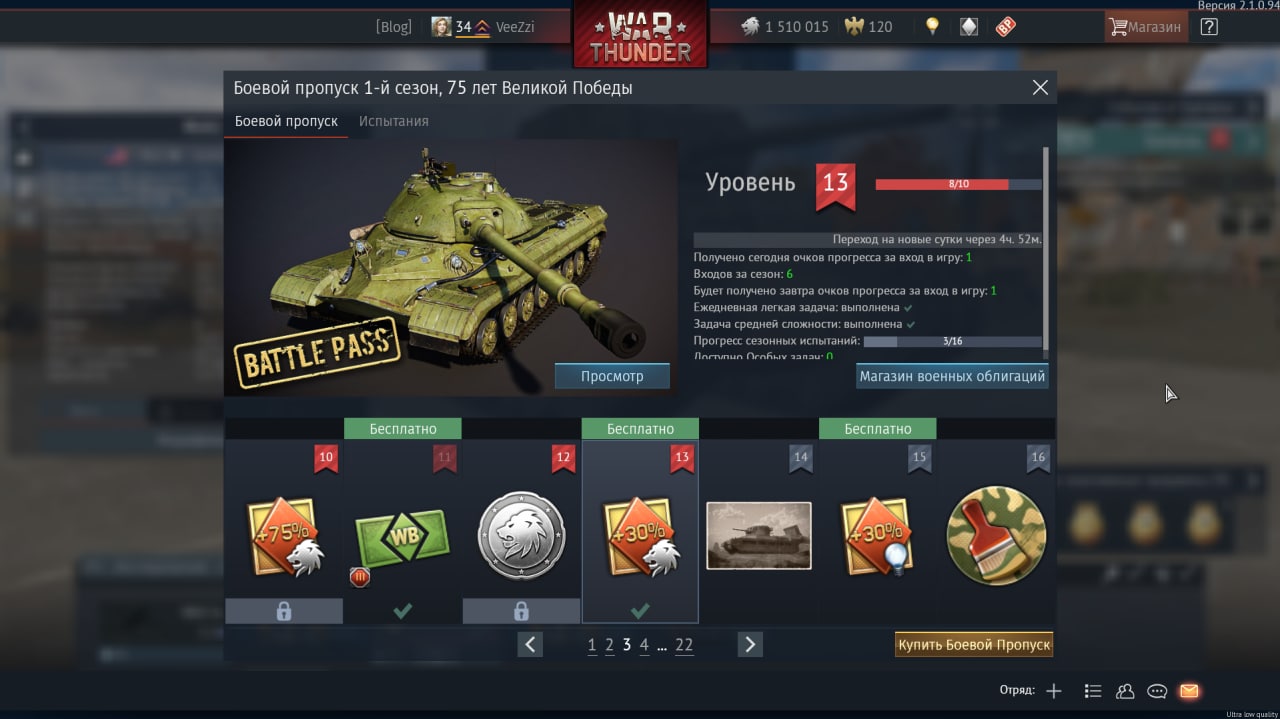Jump to rewards page 22

684,645
